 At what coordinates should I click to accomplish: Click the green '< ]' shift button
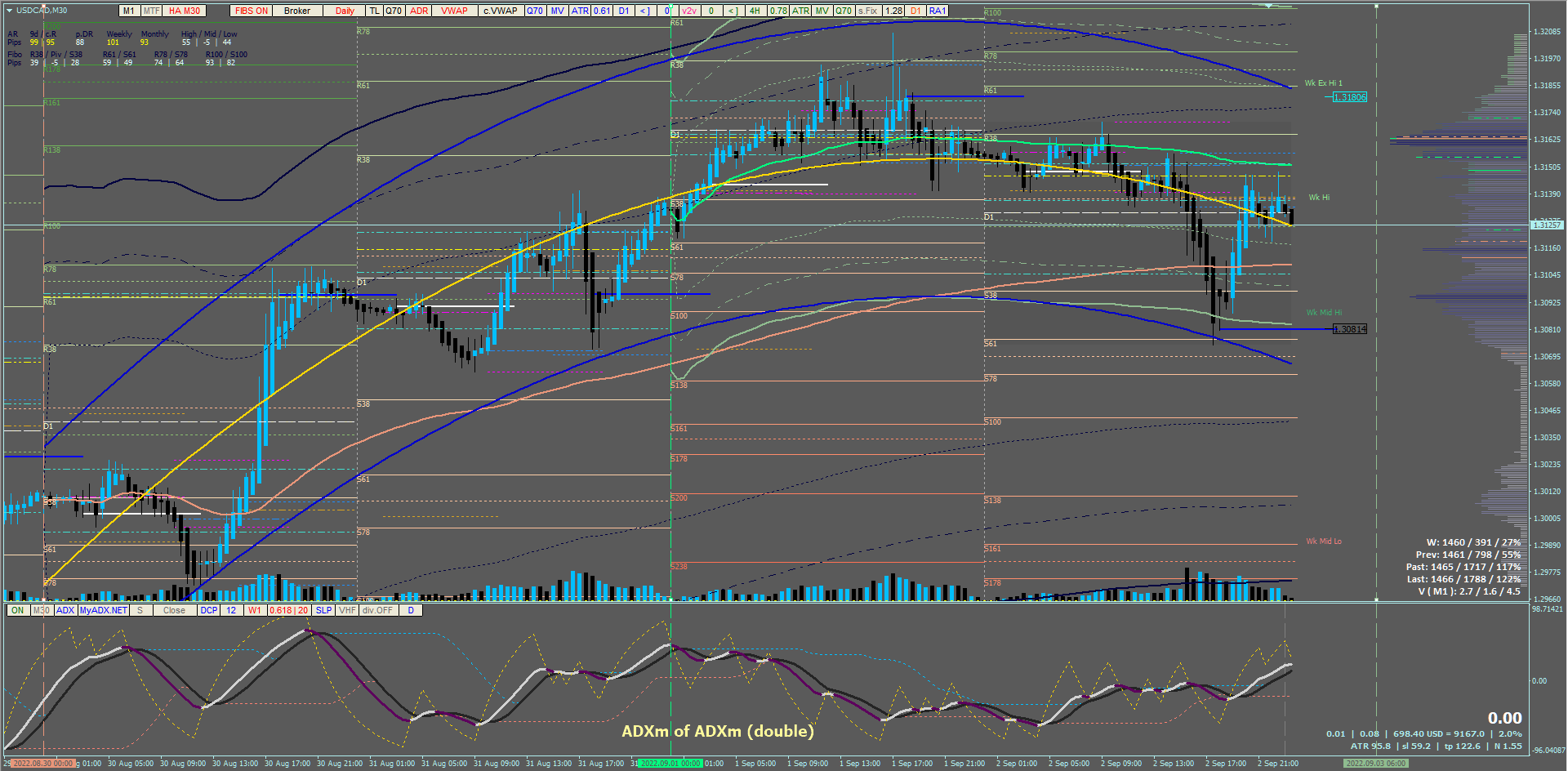tap(733, 11)
